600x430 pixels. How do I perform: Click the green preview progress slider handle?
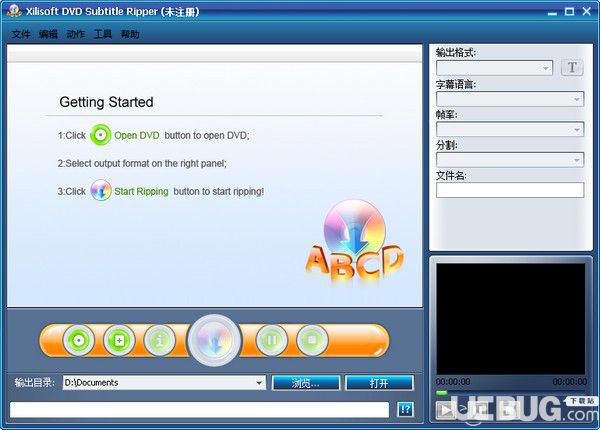coord(442,393)
